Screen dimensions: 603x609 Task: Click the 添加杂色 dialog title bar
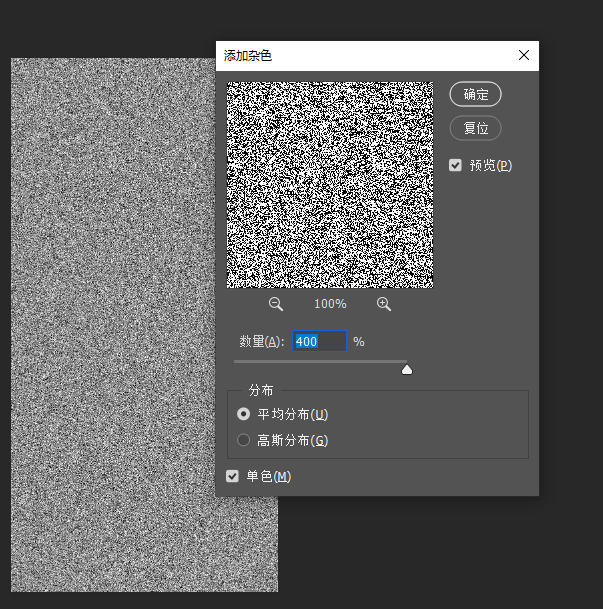365,56
